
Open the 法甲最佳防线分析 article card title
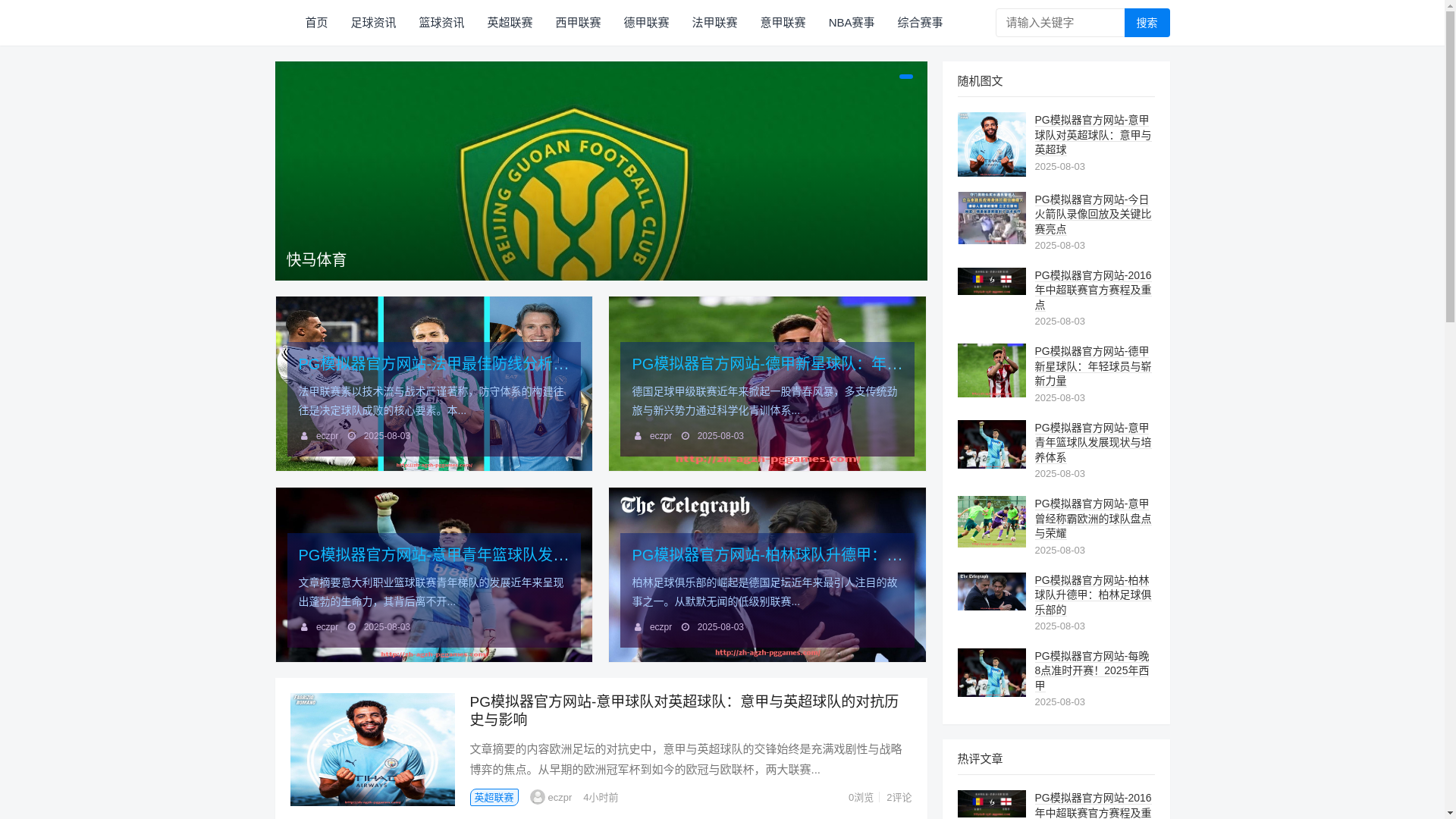pyautogui.click(x=434, y=363)
